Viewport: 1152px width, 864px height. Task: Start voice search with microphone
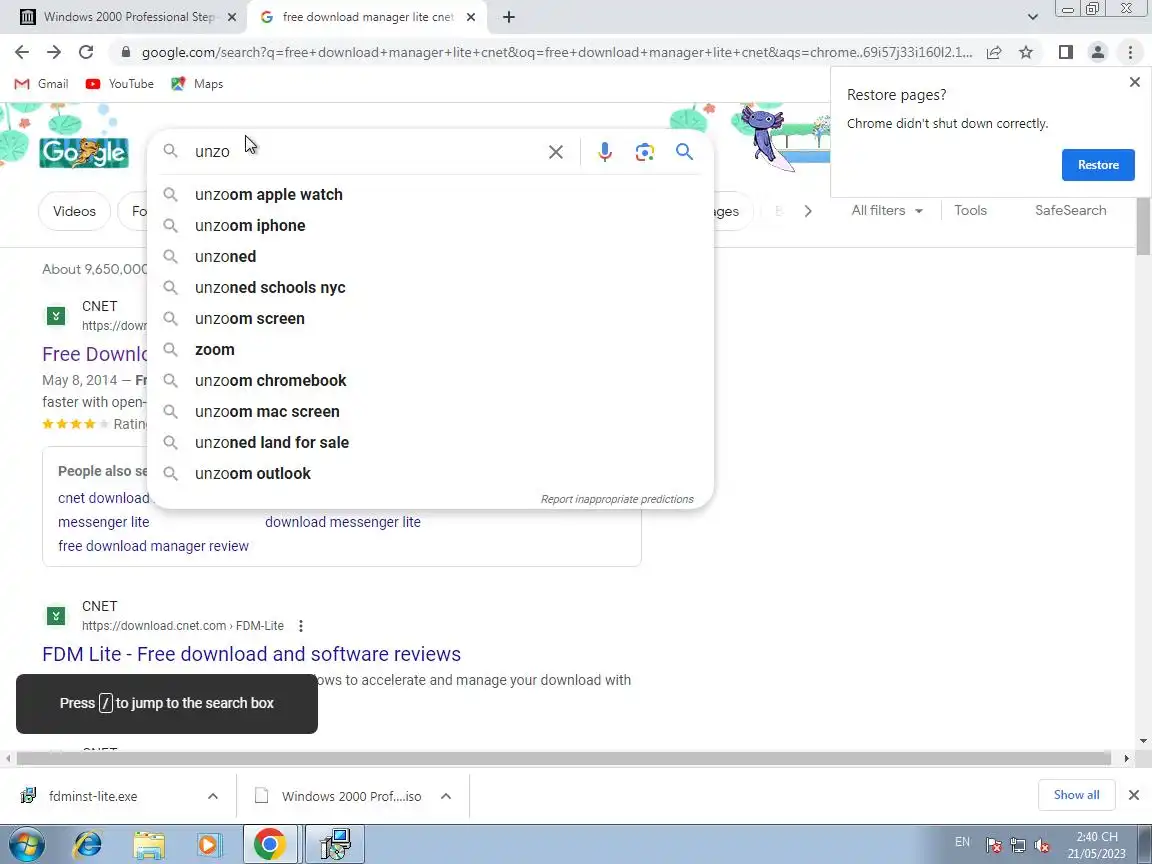pyautogui.click(x=605, y=152)
